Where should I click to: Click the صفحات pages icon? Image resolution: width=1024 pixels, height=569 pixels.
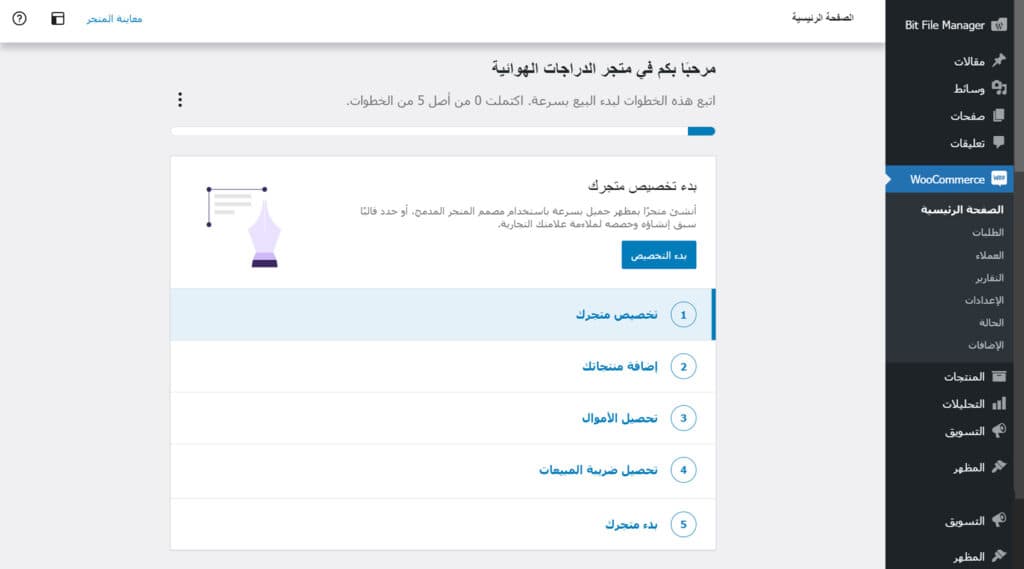coord(999,115)
